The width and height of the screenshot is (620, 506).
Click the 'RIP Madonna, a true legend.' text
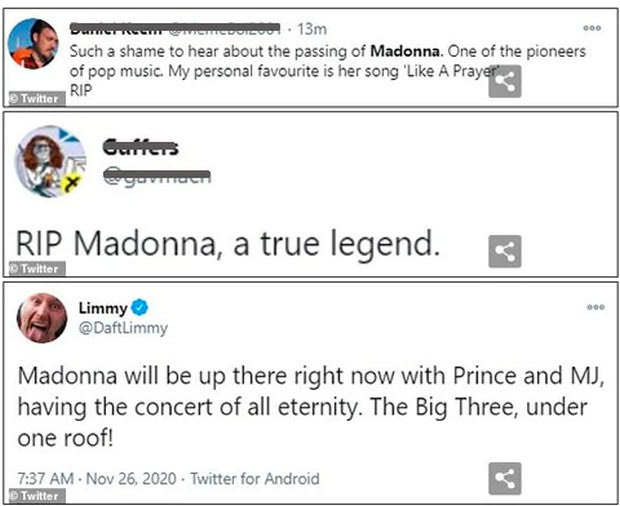[228, 242]
